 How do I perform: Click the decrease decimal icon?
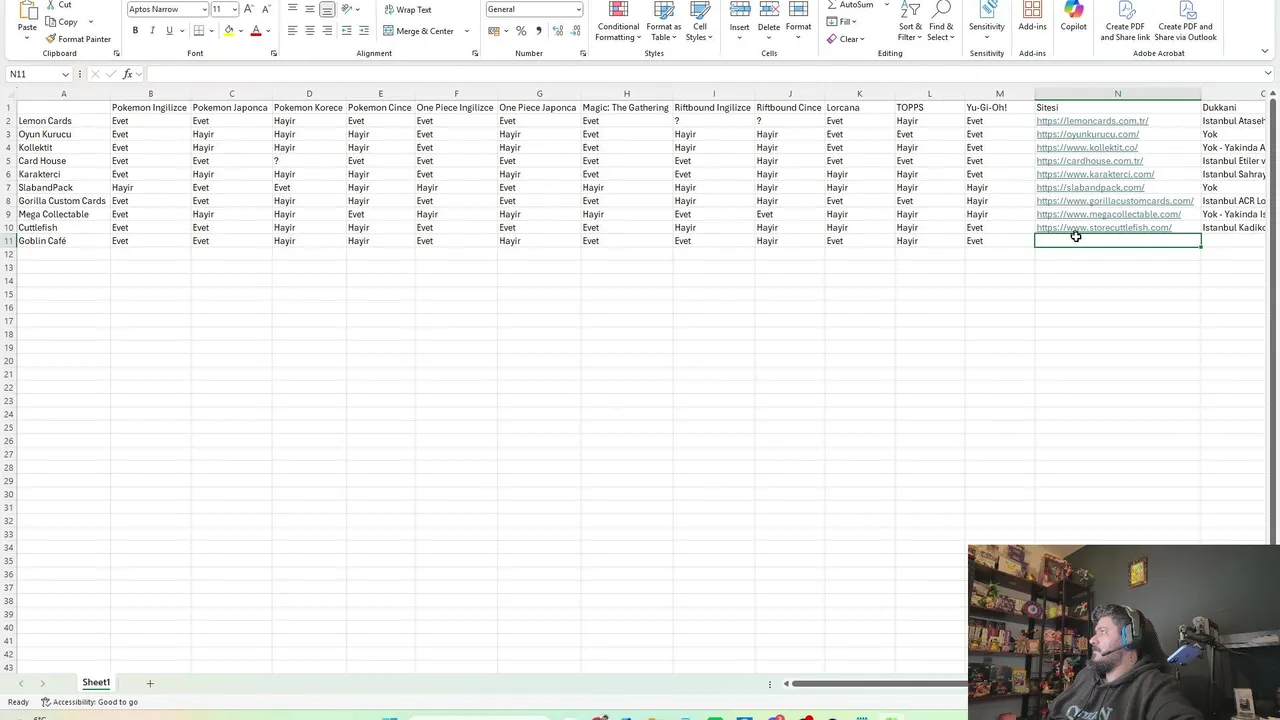[x=574, y=31]
